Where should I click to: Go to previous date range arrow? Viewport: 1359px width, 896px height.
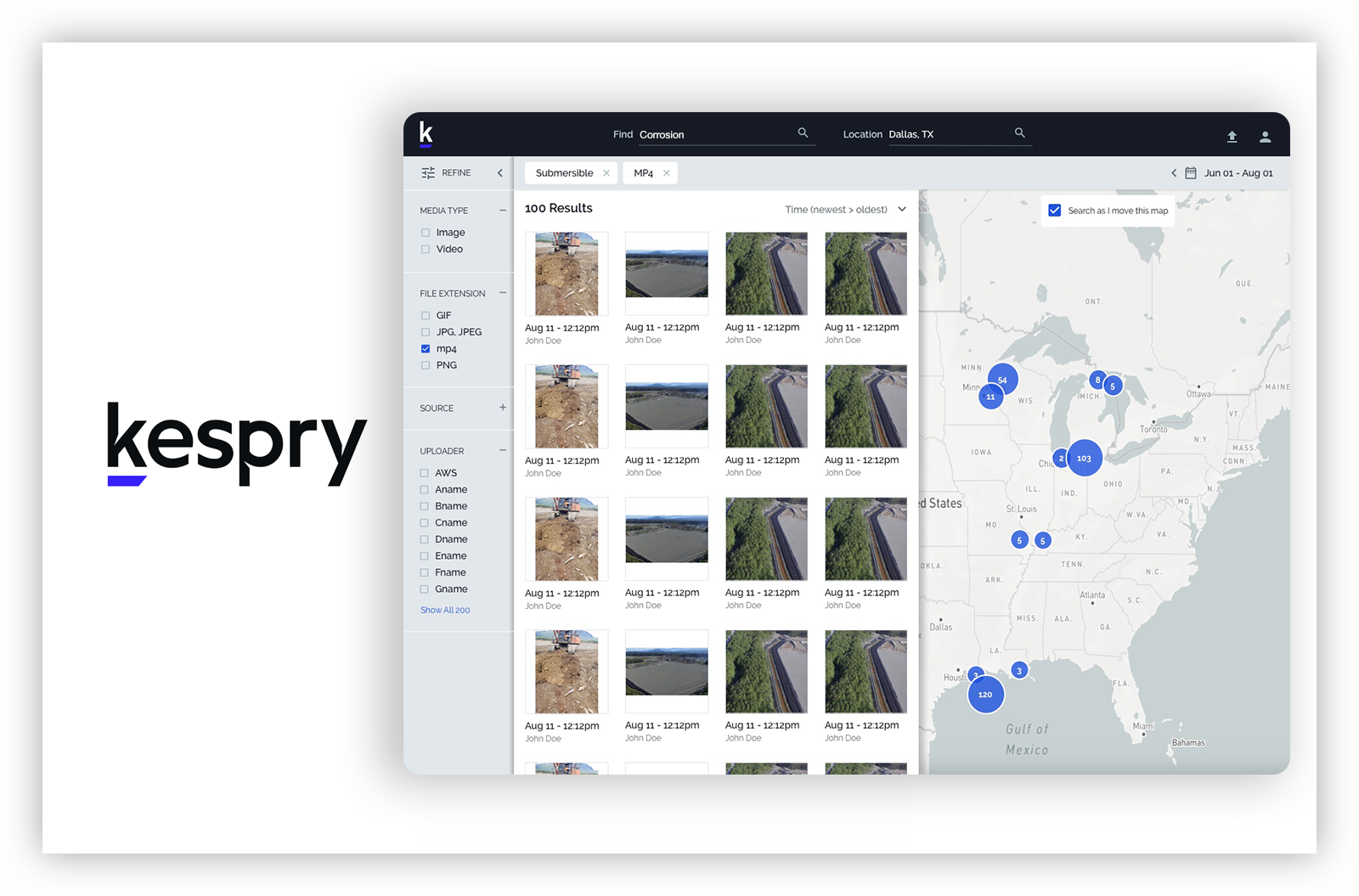tap(1174, 173)
